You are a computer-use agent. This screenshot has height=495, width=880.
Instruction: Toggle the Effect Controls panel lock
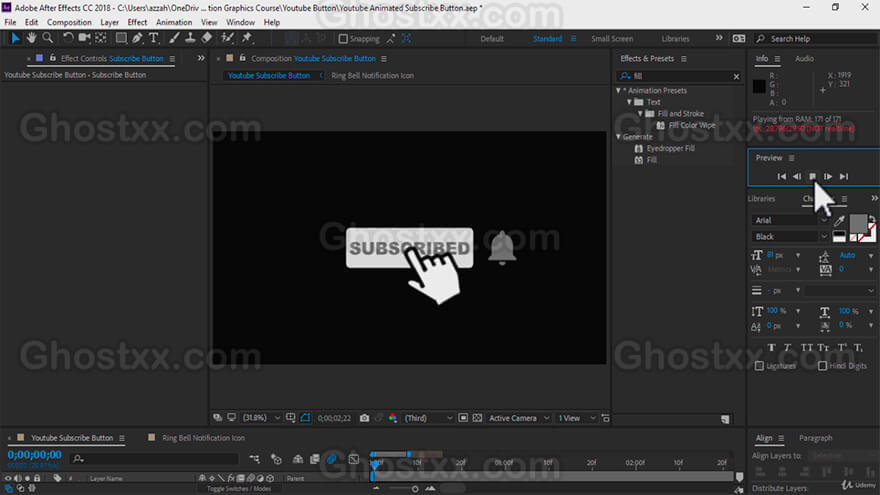(x=53, y=58)
